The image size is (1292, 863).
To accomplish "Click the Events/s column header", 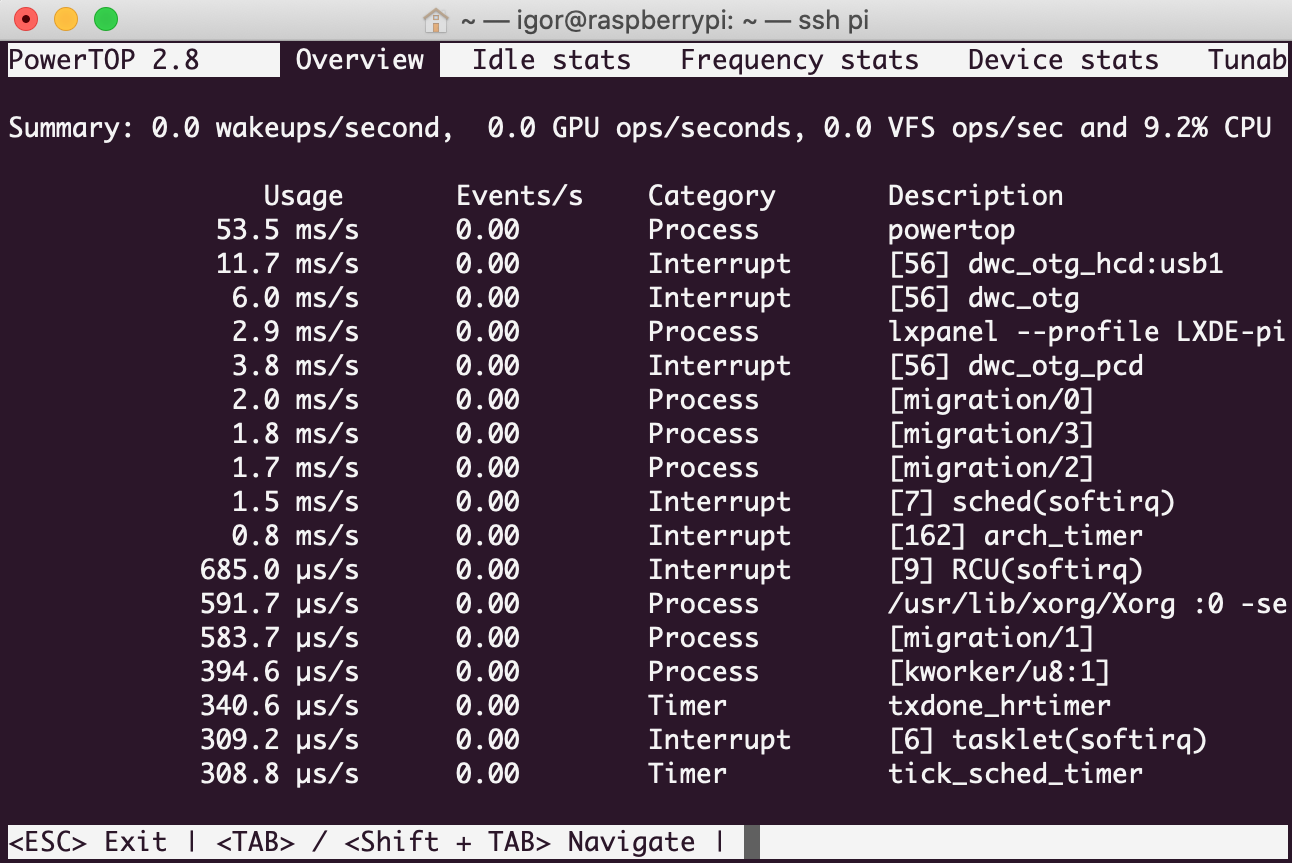I will (x=519, y=196).
